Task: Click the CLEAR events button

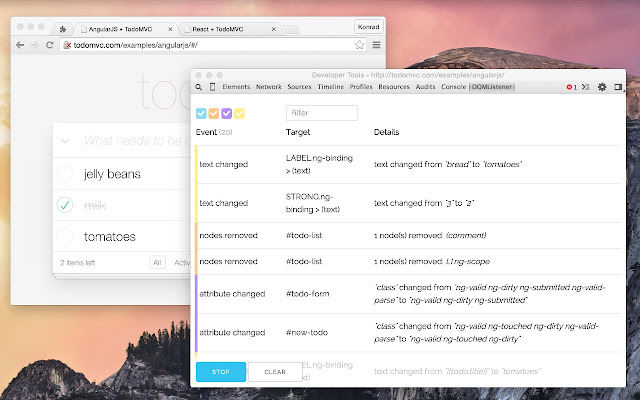Action: pos(275,372)
